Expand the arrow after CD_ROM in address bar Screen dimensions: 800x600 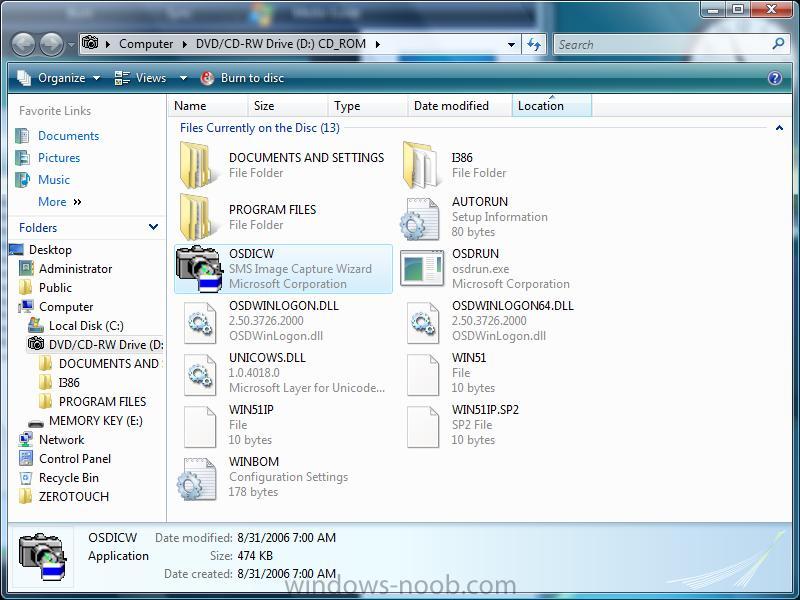click(378, 44)
